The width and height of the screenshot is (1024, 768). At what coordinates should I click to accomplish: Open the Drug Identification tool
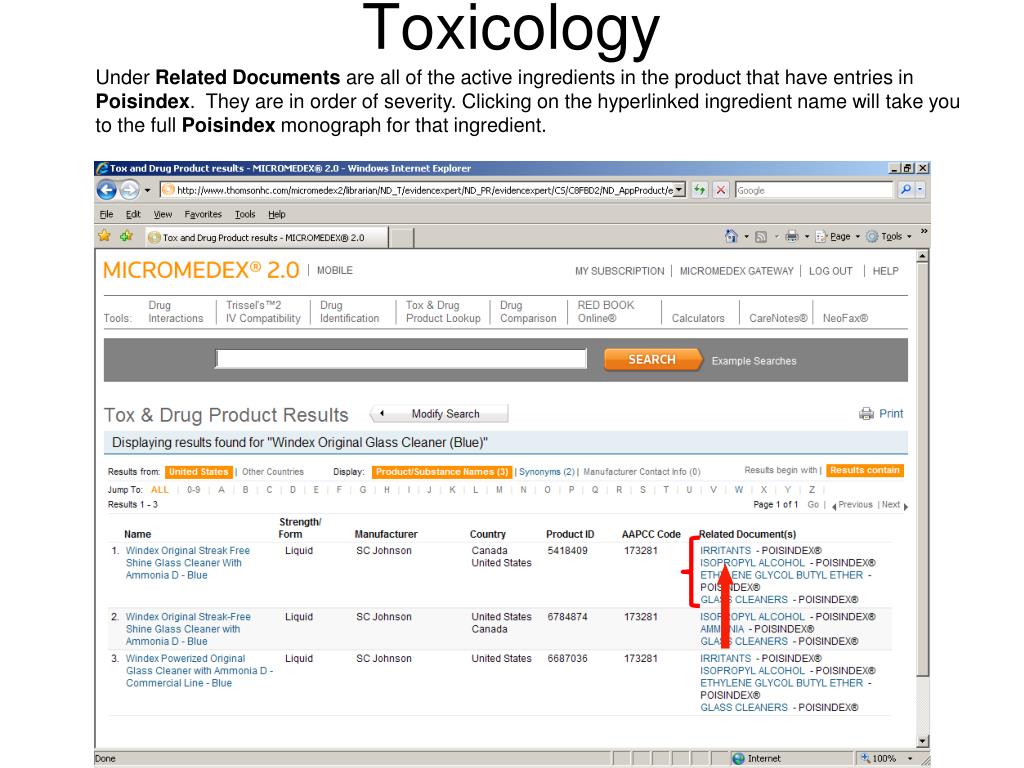pyautogui.click(x=349, y=312)
